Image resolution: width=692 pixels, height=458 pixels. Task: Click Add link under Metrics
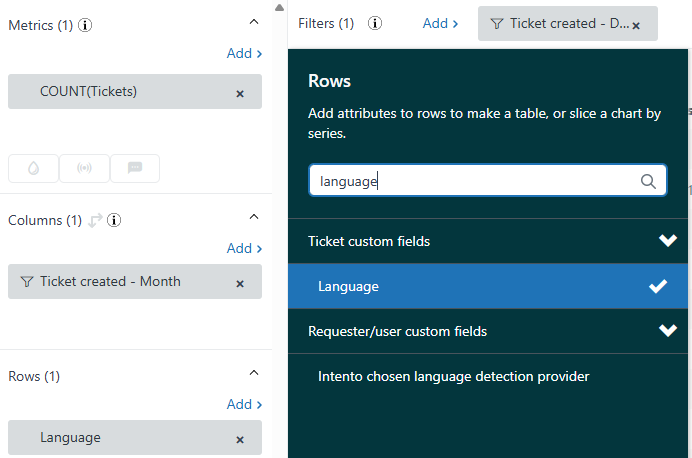(x=244, y=53)
